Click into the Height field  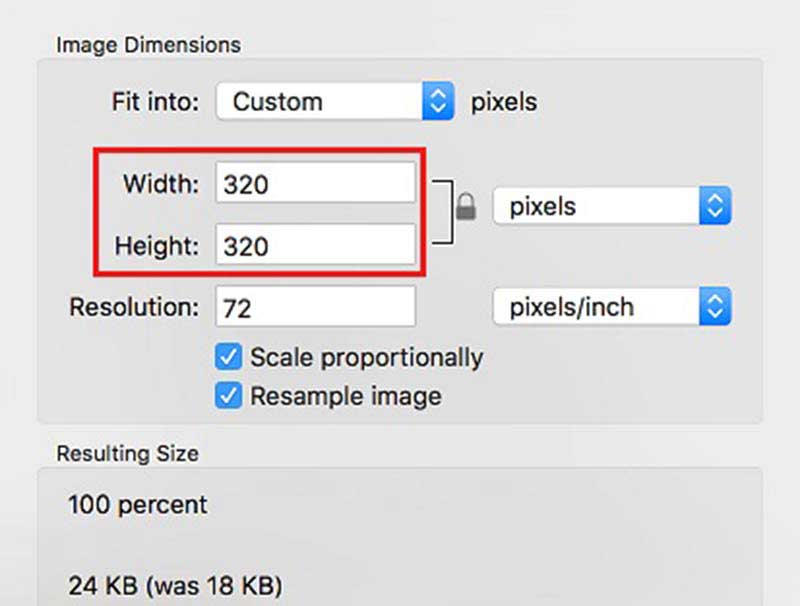pos(315,244)
